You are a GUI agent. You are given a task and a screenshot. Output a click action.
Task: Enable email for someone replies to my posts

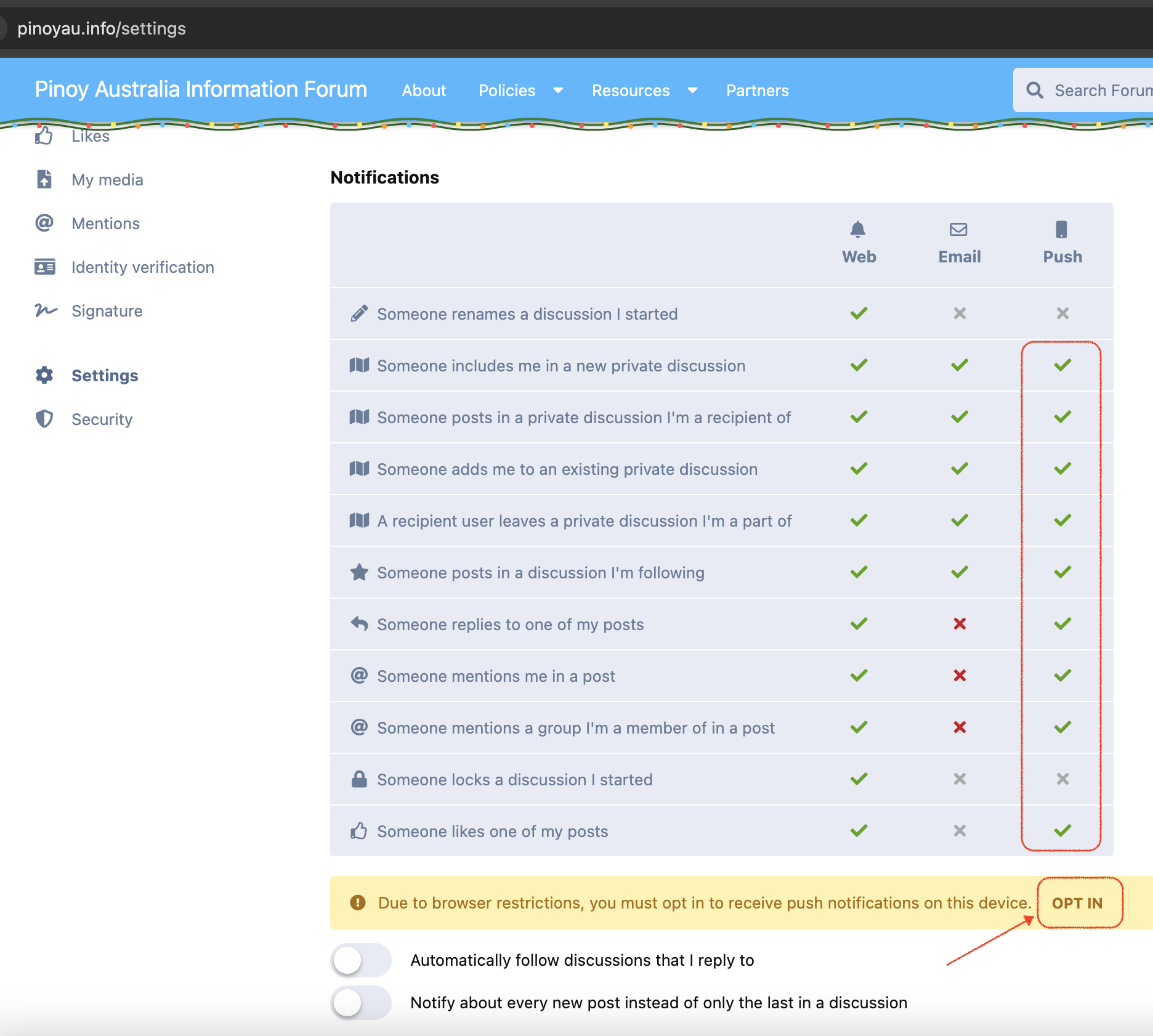959,624
